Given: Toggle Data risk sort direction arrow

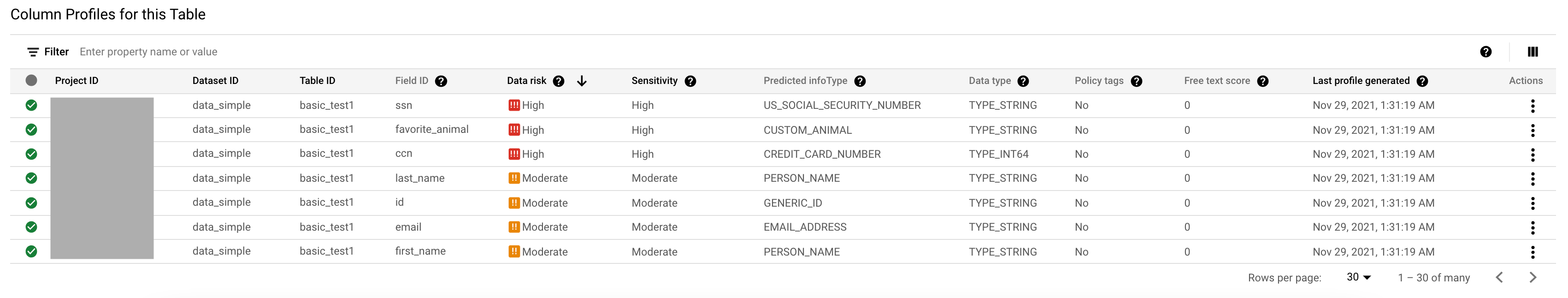Looking at the screenshot, I should coord(582,81).
